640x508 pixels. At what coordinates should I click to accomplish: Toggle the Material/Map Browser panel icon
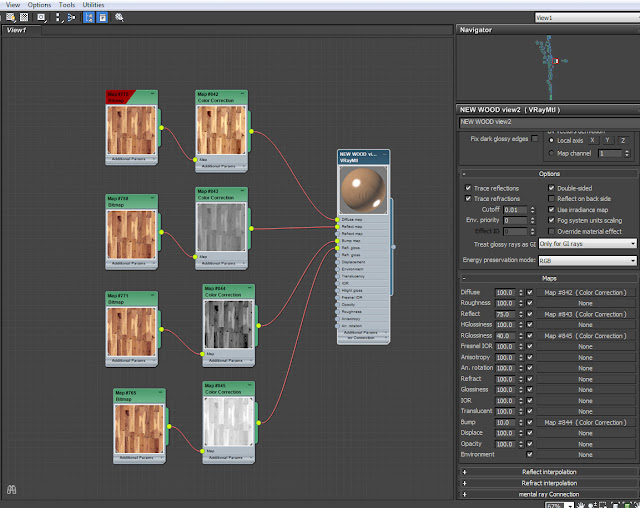(89, 18)
